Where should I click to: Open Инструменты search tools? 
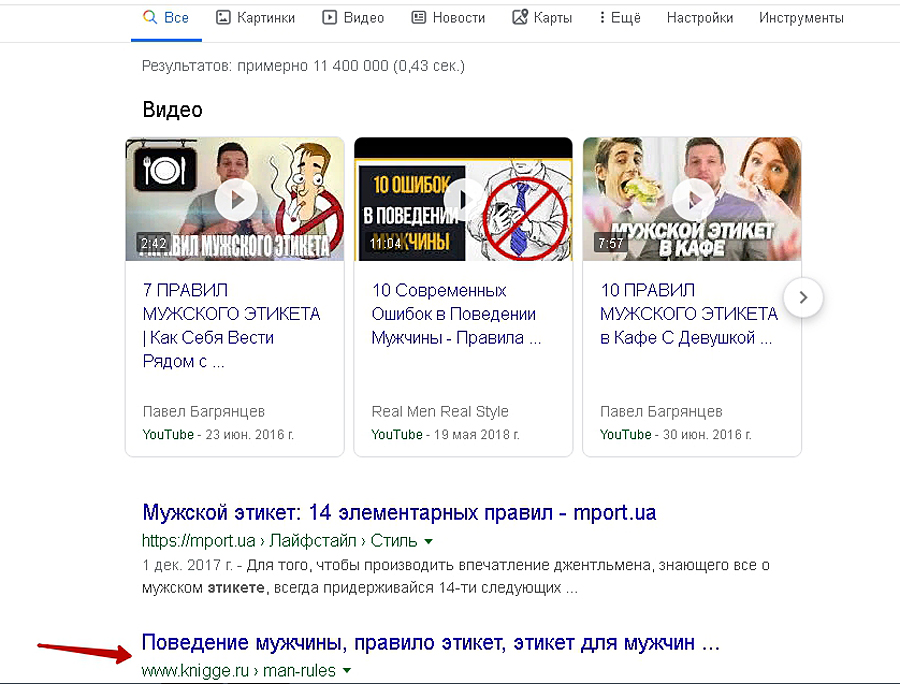801,18
